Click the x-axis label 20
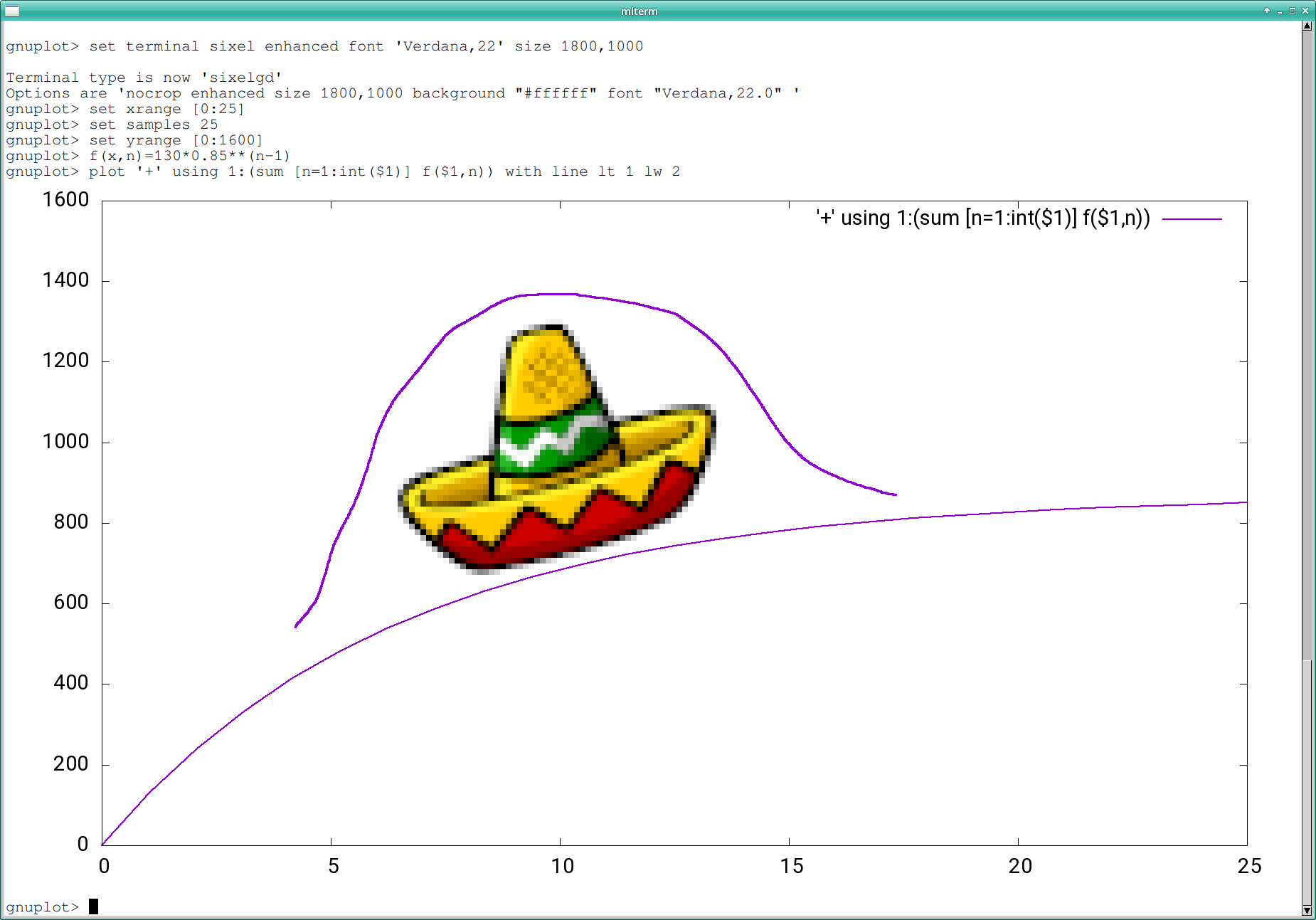1316x920 pixels. pyautogui.click(x=1021, y=866)
